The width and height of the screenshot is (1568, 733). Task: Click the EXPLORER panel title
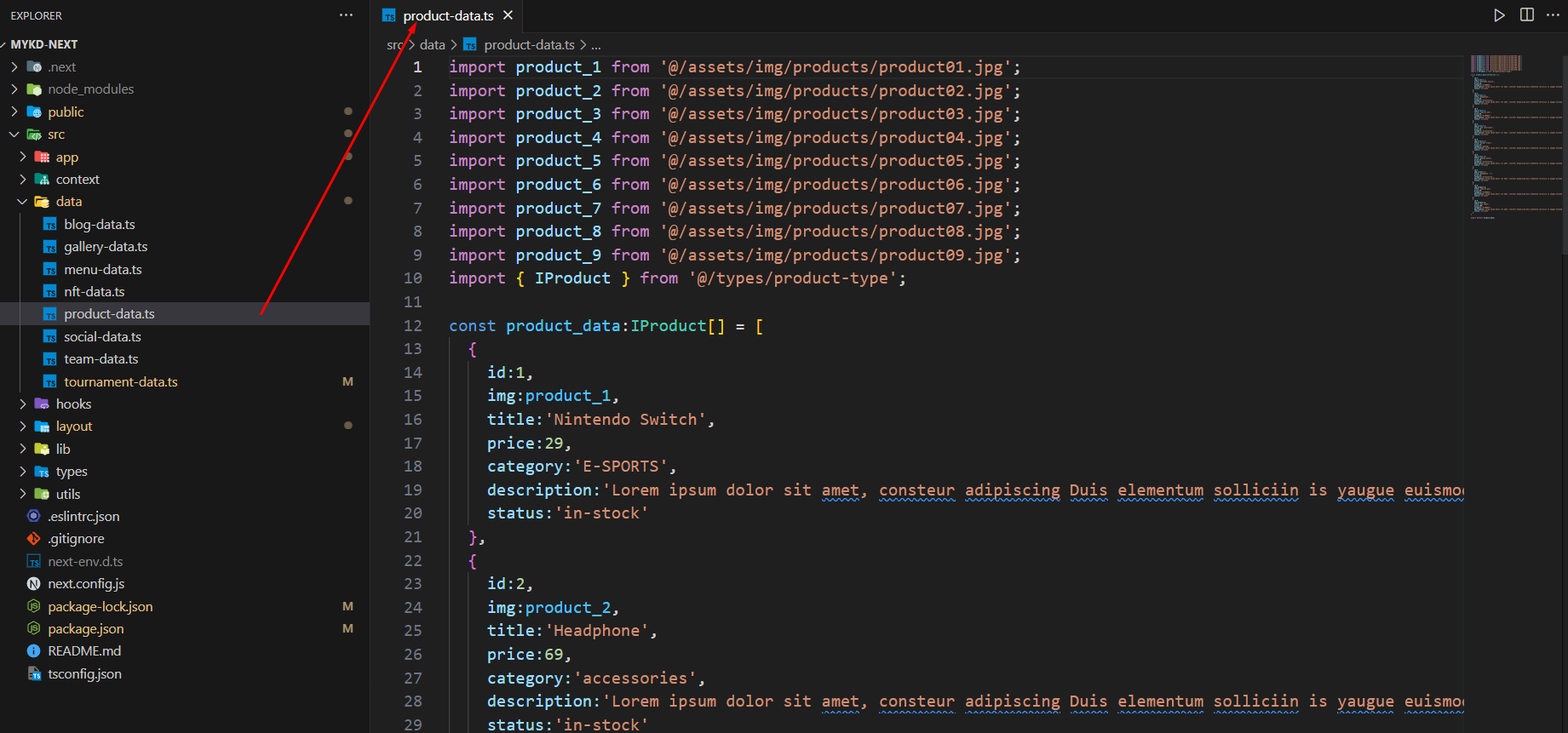tap(37, 15)
